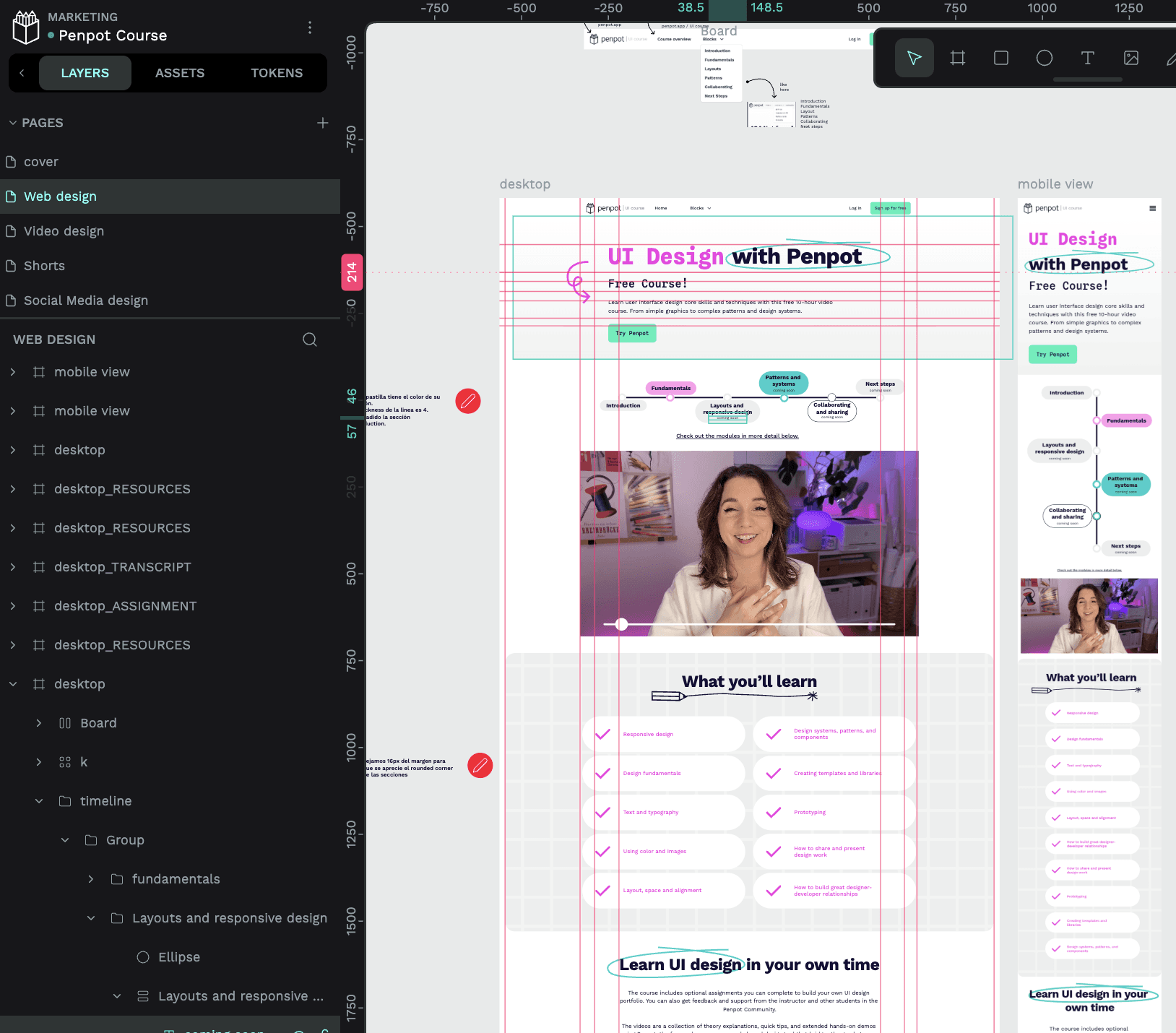Viewport: 1176px width, 1033px height.
Task: Collapse the sidebar with the back chevron
Action: tap(22, 73)
